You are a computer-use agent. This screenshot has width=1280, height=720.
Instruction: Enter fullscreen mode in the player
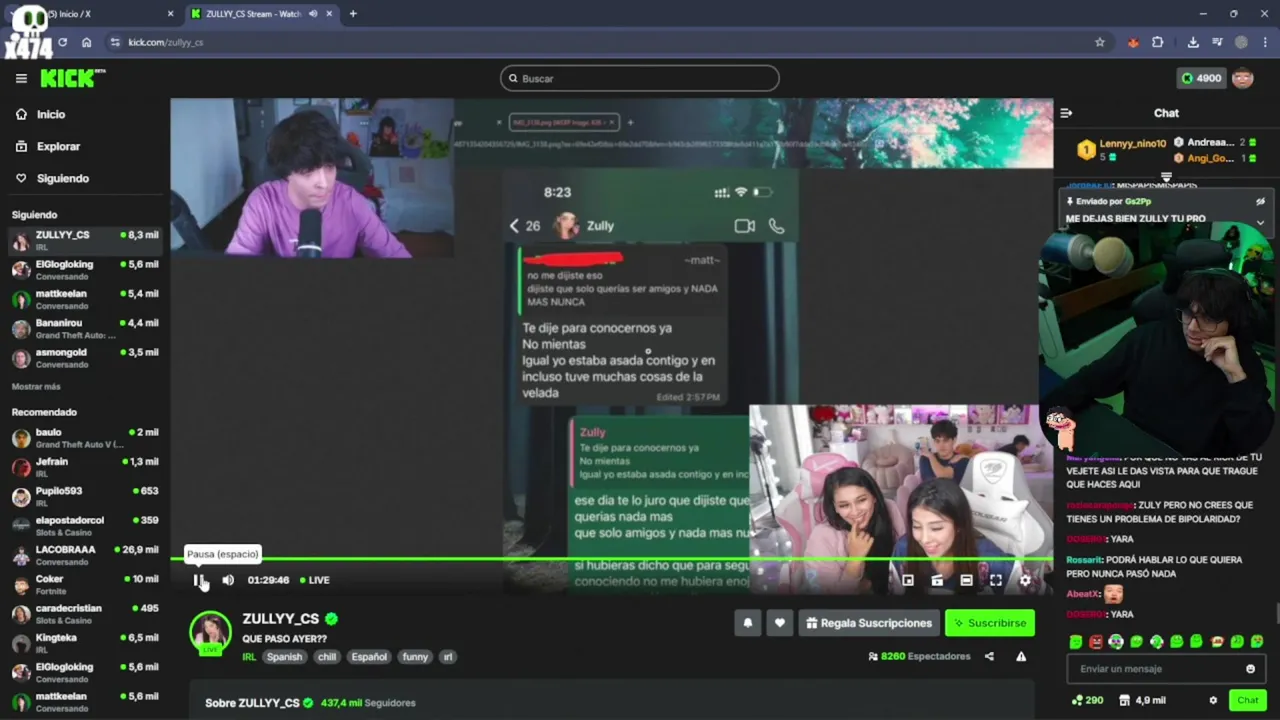click(996, 580)
